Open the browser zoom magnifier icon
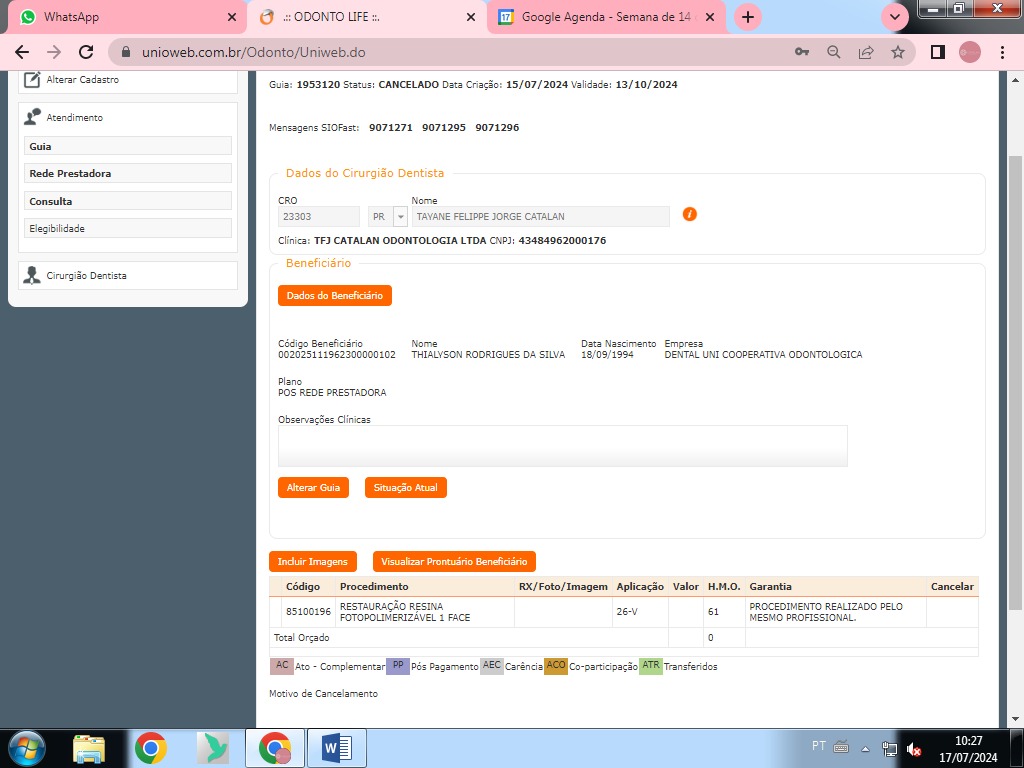 click(833, 52)
